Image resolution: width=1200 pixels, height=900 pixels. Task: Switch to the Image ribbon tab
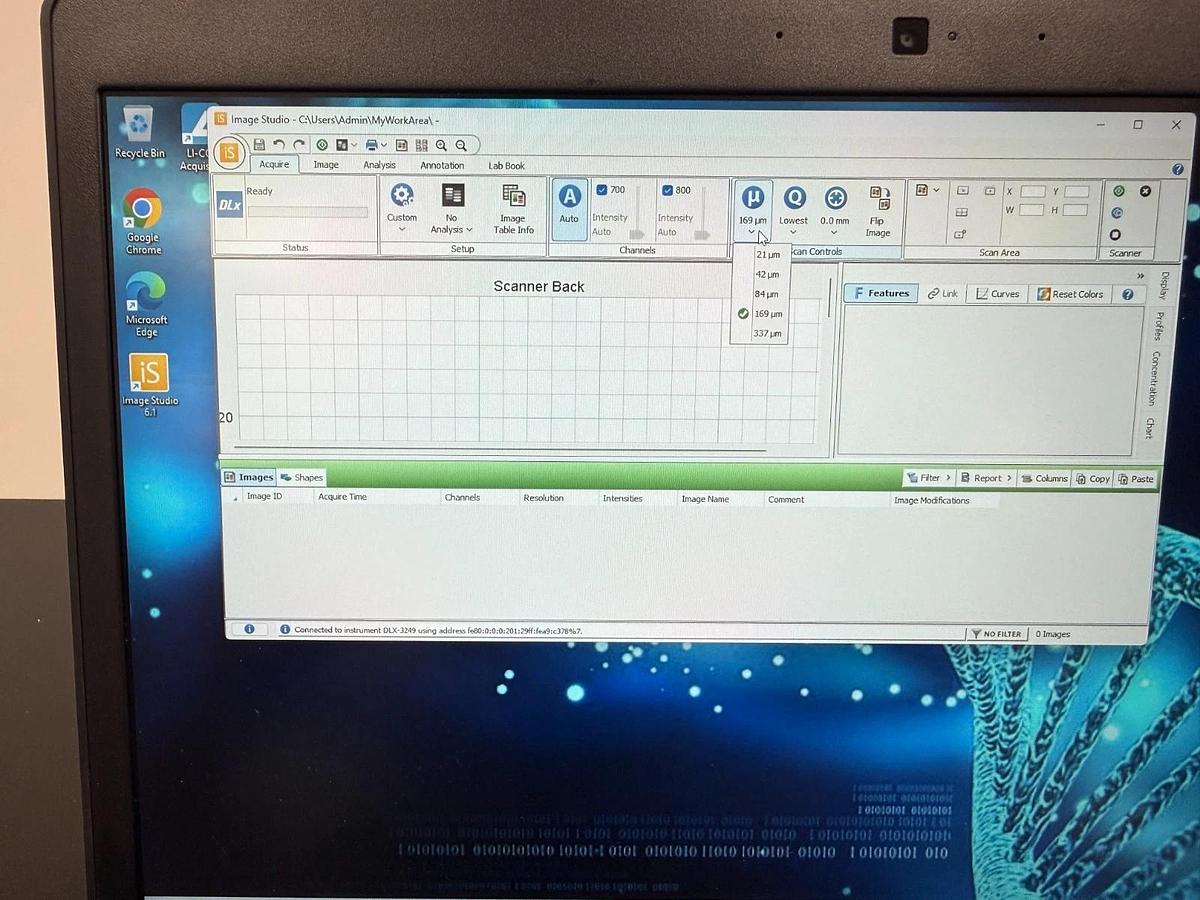[x=326, y=165]
